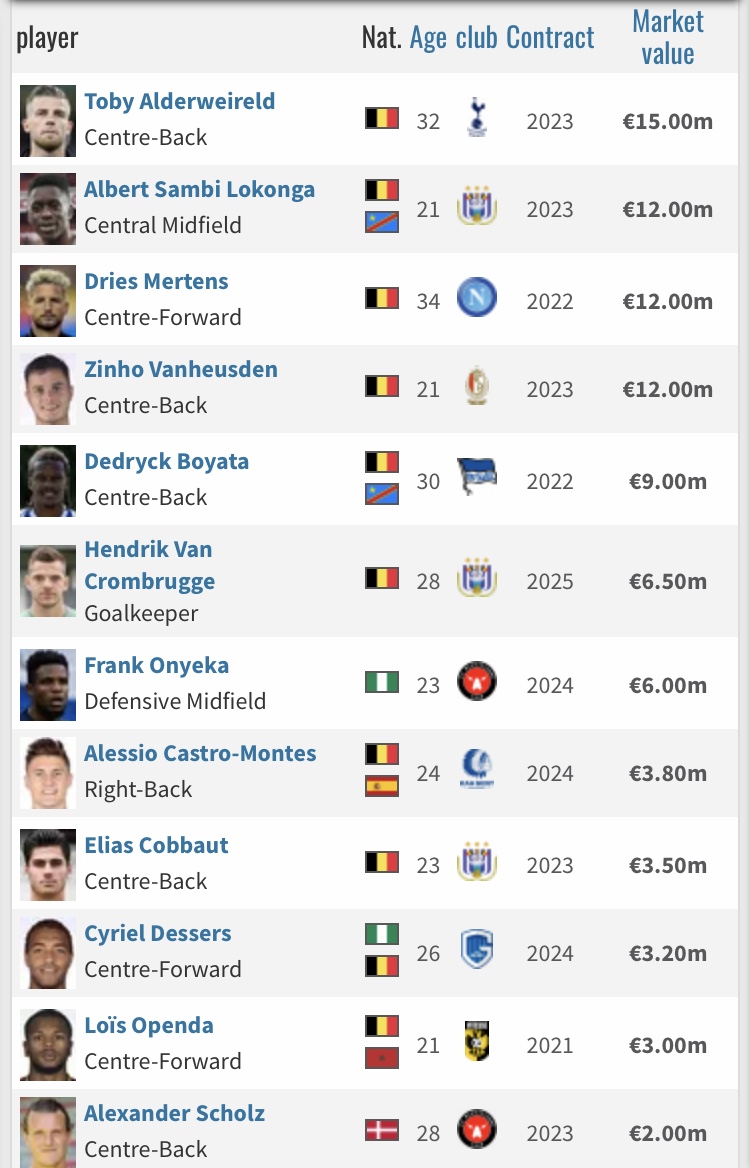Click the Genk crest in Cyriel Dessers' row
Screen dimensions: 750x1168
477,952
